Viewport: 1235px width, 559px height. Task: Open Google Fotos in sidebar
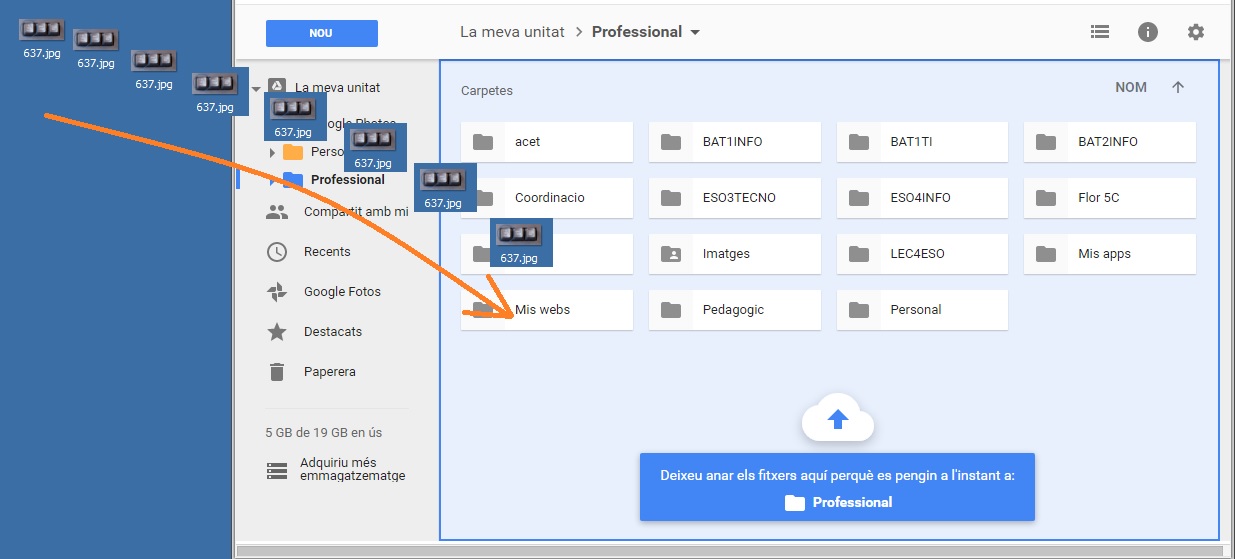(342, 292)
